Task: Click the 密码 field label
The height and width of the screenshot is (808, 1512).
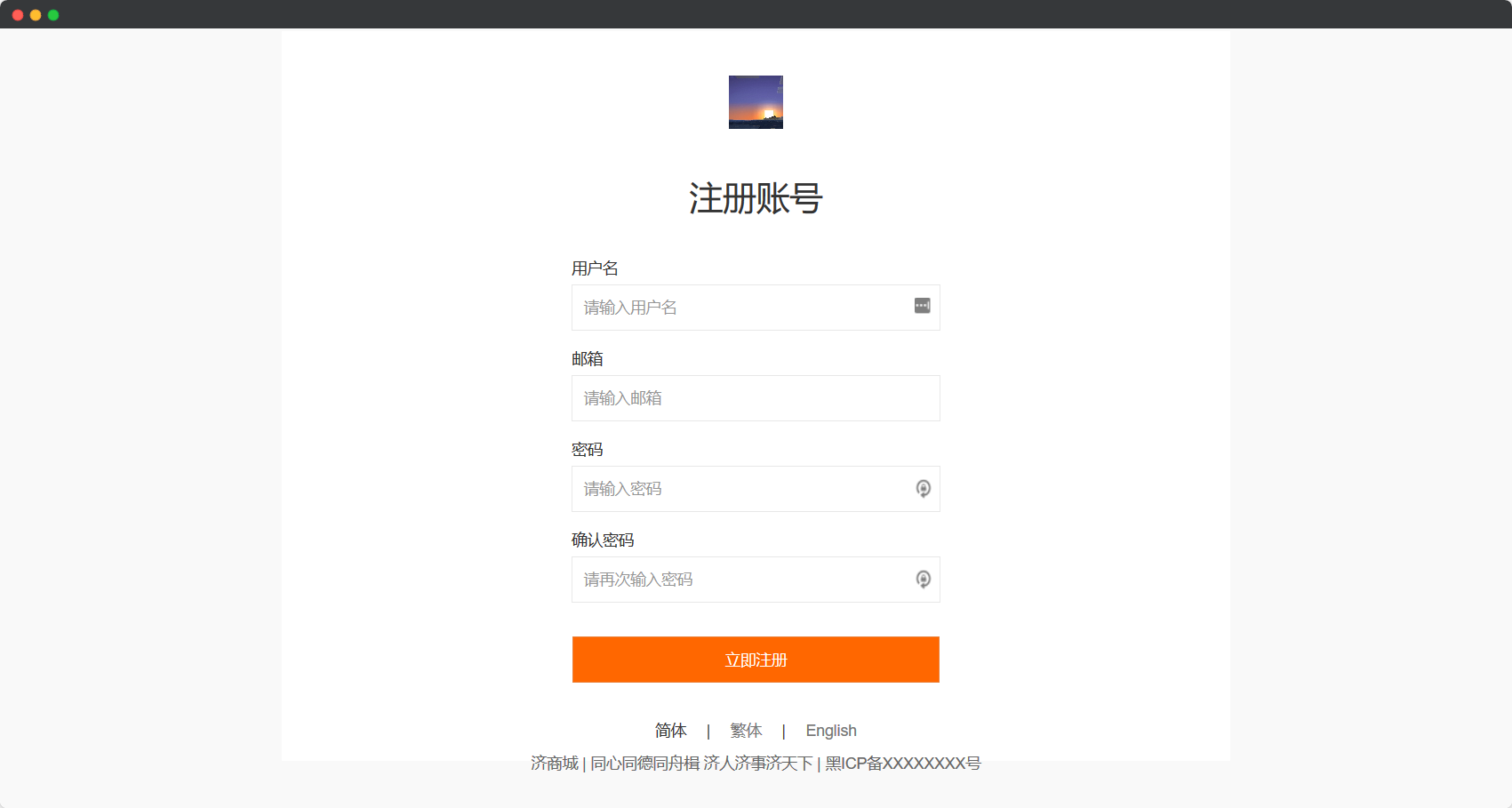Action: click(x=588, y=450)
